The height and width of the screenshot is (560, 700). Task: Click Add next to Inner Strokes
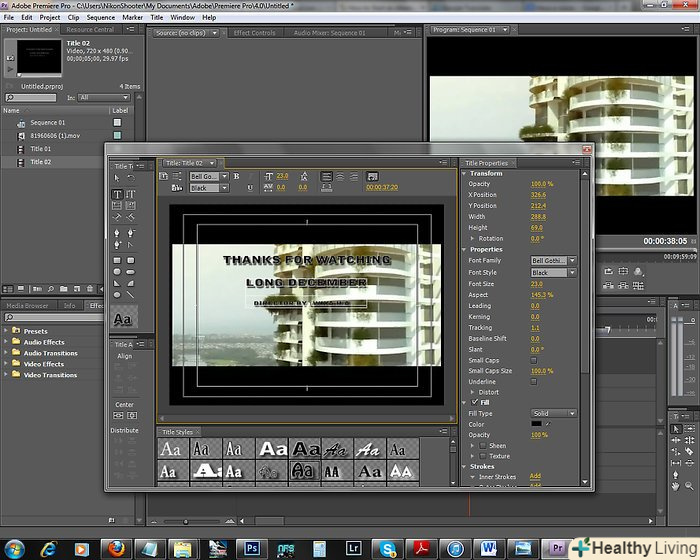tap(535, 477)
